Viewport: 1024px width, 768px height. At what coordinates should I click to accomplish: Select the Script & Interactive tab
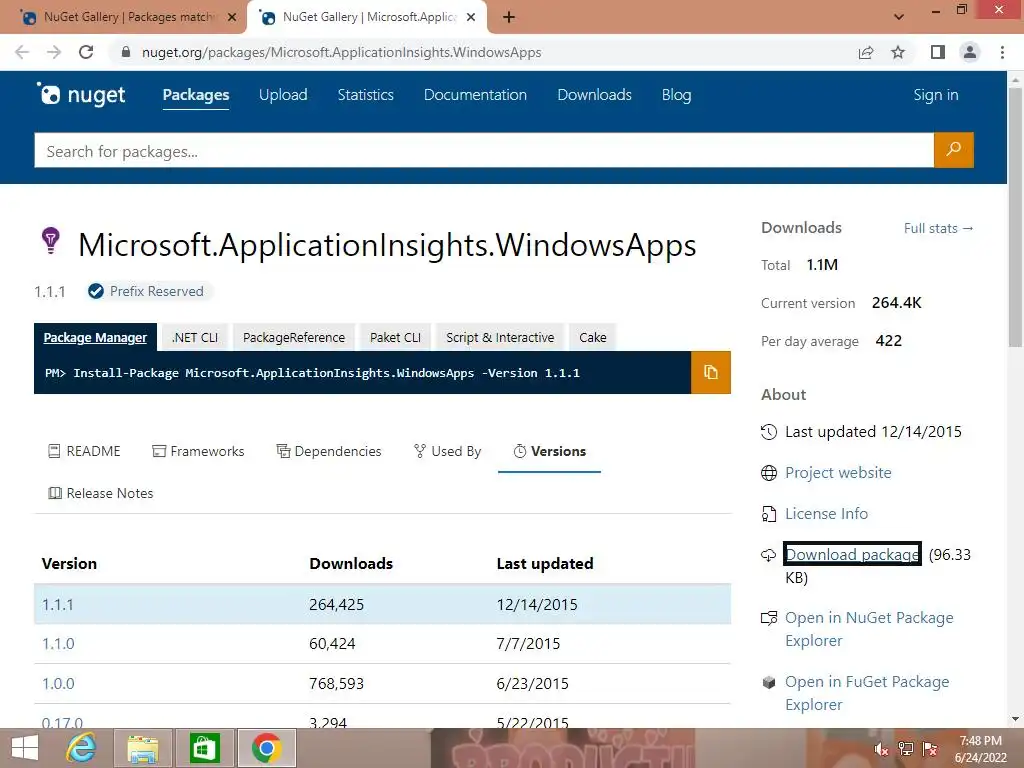(500, 338)
